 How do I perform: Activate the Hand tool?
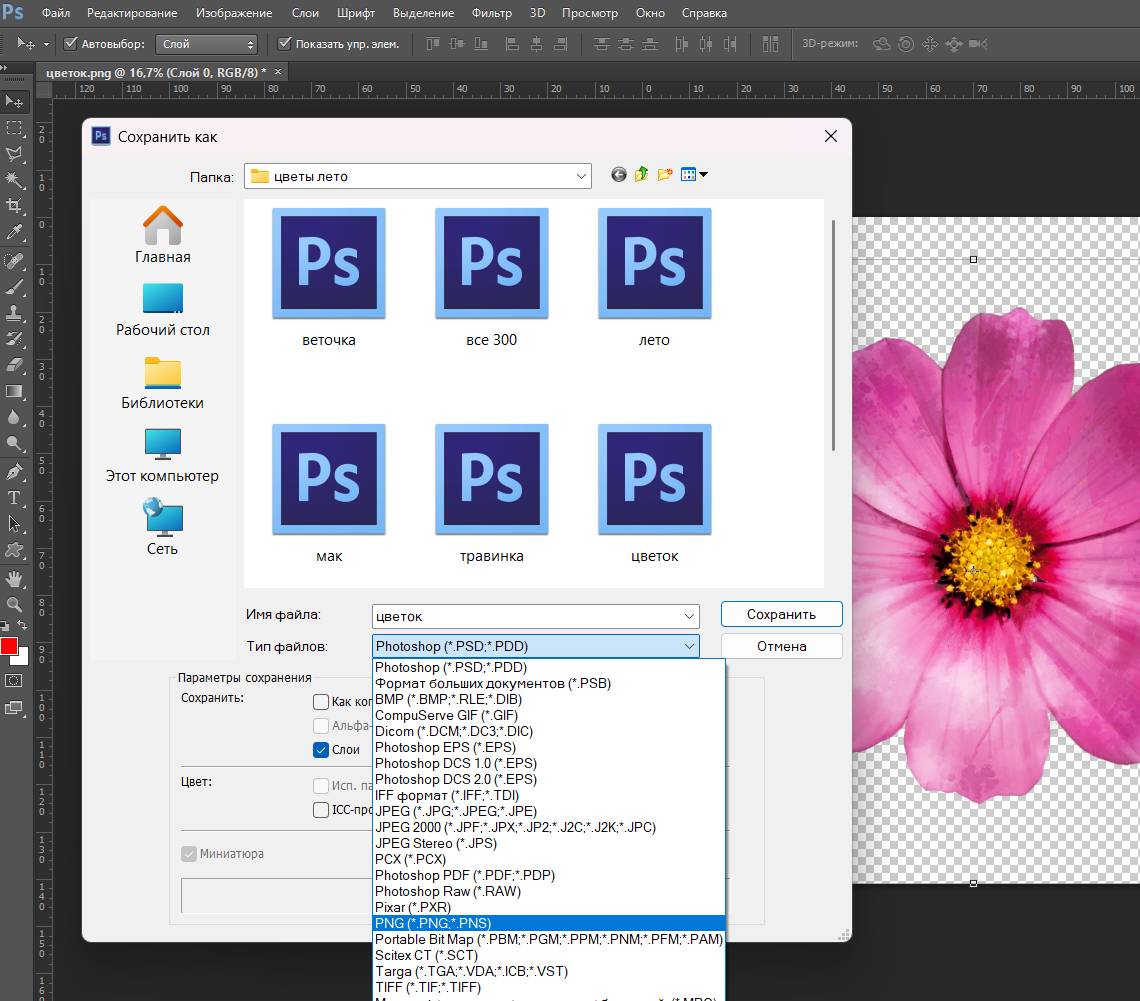tap(14, 578)
